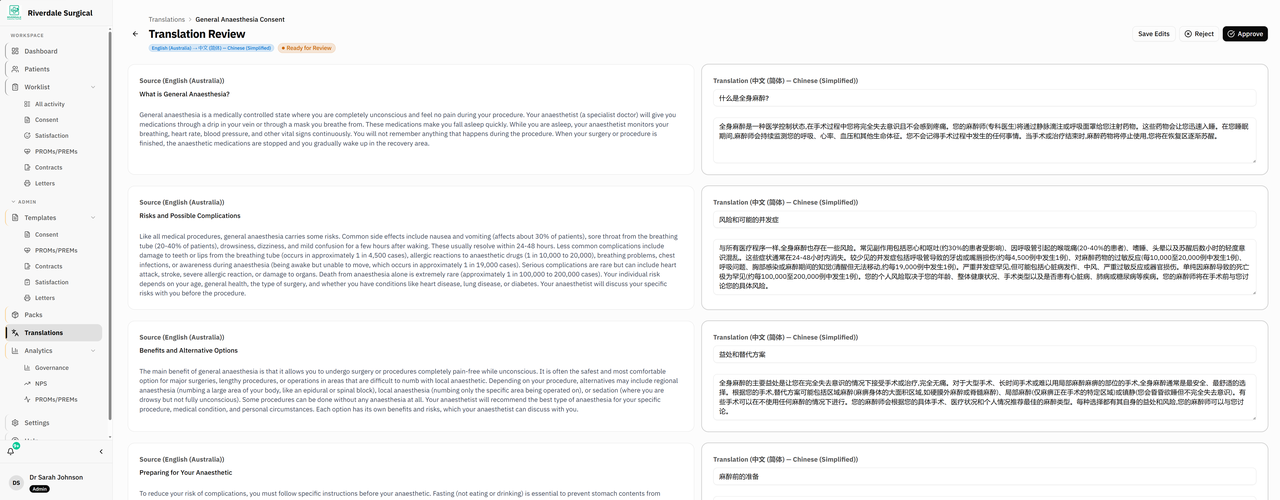The height and width of the screenshot is (500, 1280).
Task: Click the NPS trend icon under Analytics
Action: click(26, 384)
